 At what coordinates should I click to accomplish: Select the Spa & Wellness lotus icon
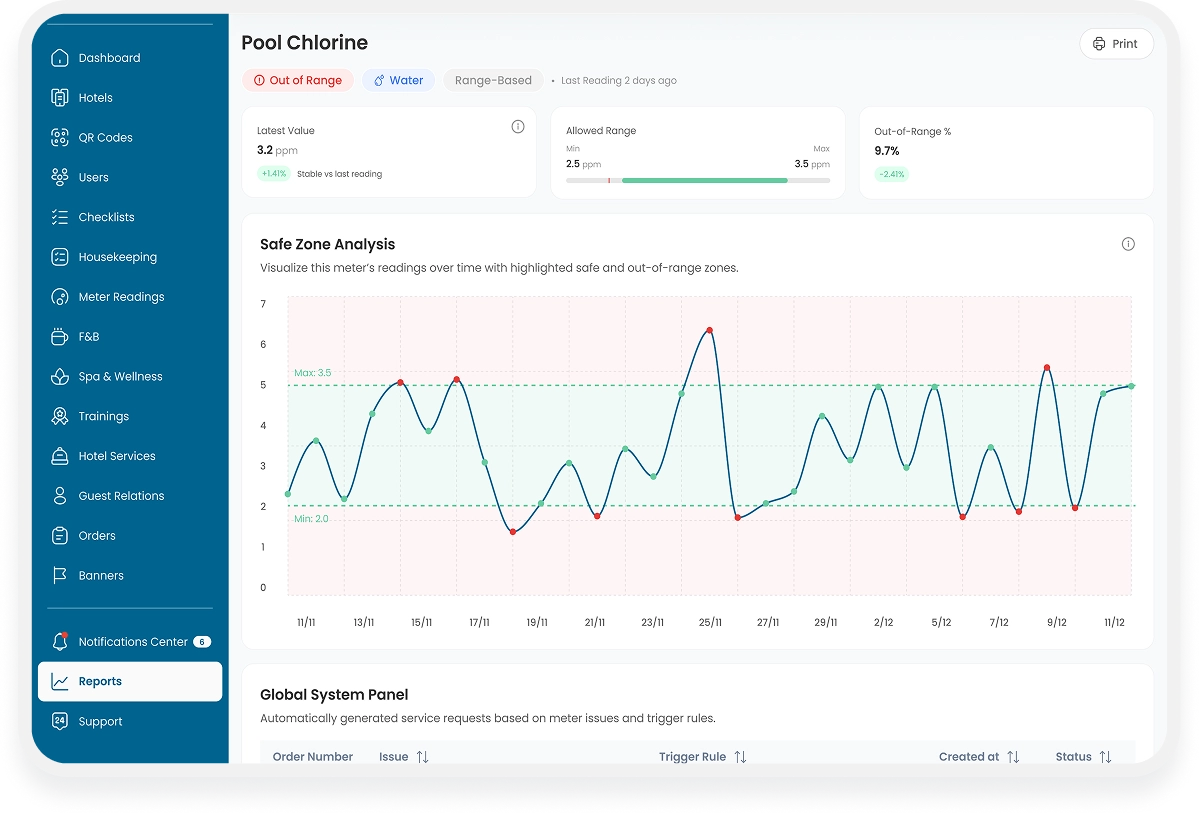60,377
